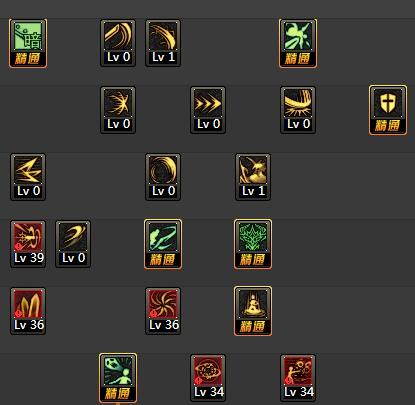Select the curved slash skill Lv 1
The image size is (415, 405).
coord(163,43)
